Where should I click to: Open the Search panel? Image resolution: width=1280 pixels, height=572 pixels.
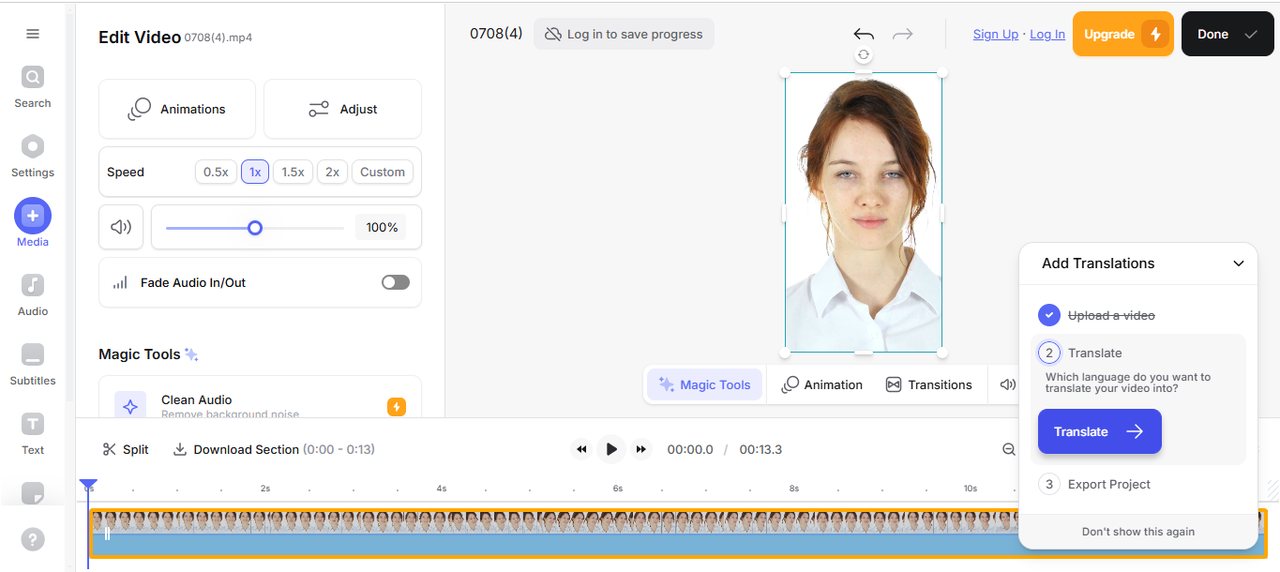[x=33, y=85]
